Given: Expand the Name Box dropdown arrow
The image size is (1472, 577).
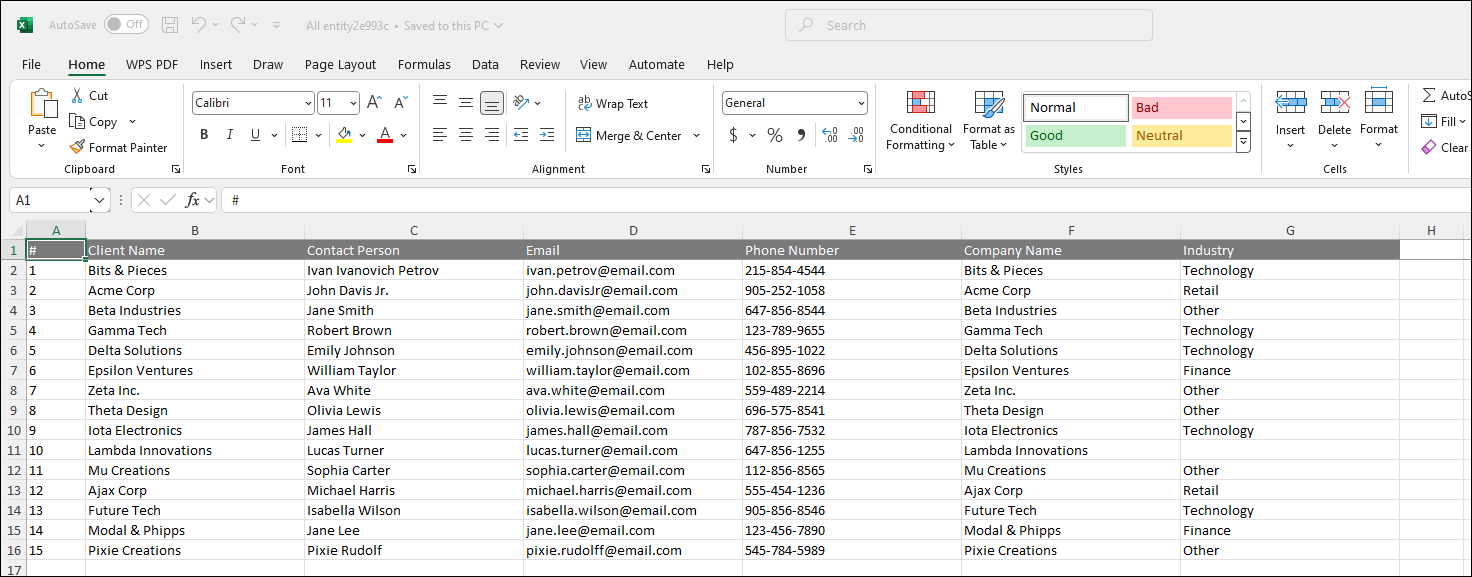Looking at the screenshot, I should point(99,200).
